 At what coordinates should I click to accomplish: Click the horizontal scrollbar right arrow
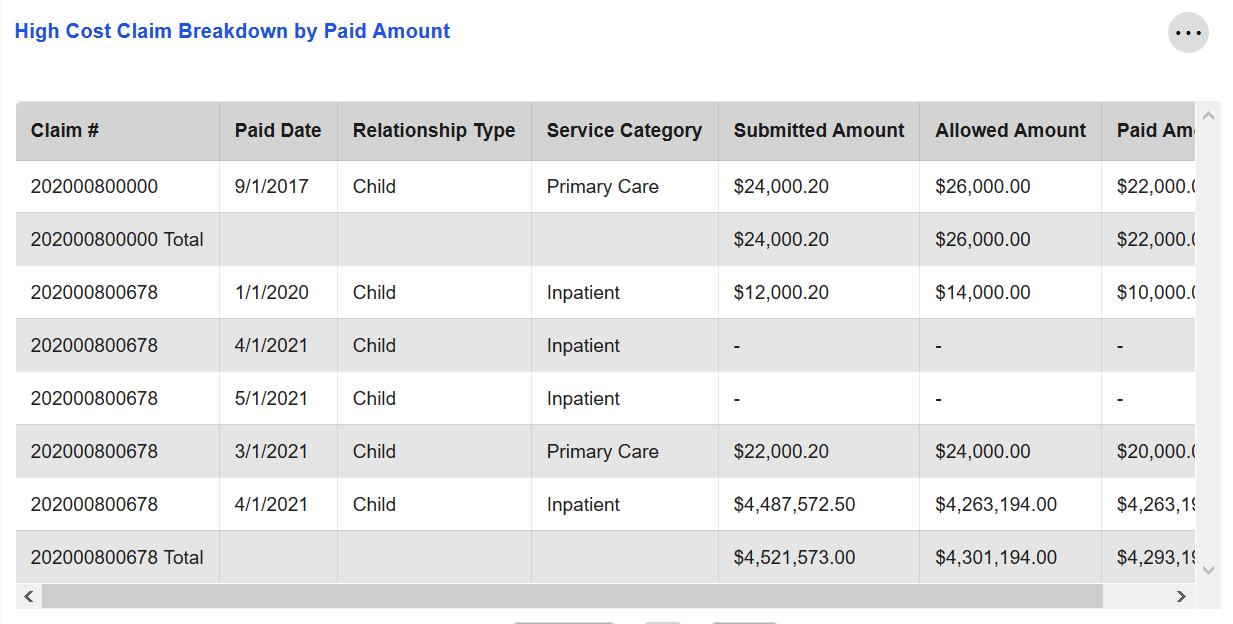click(1181, 596)
